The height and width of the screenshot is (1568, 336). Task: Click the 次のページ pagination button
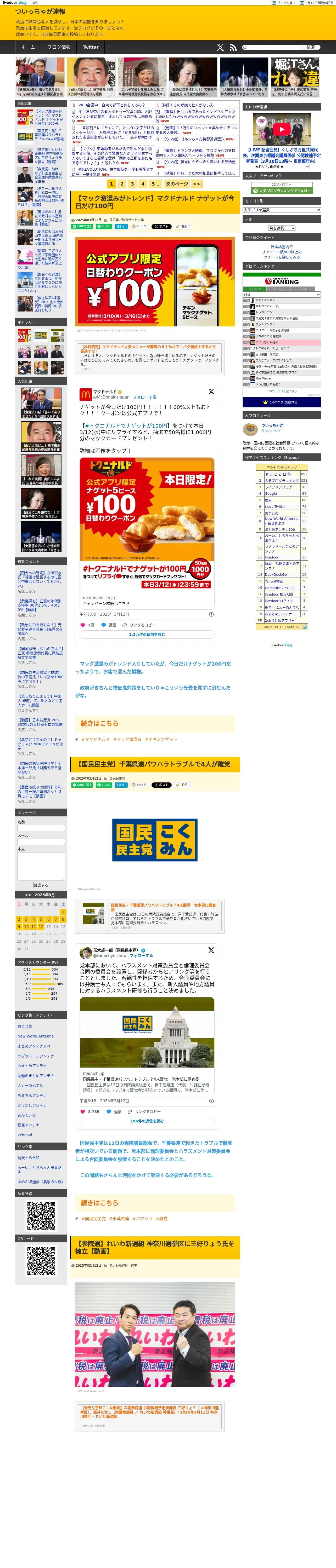pyautogui.click(x=177, y=183)
